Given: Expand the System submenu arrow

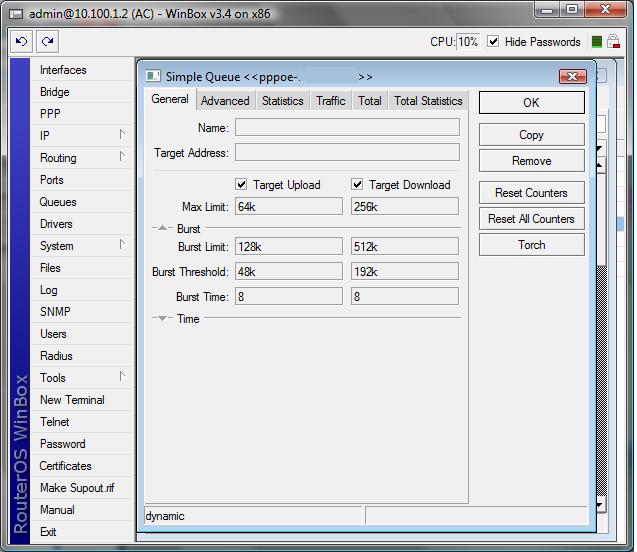Looking at the screenshot, I should point(122,245).
